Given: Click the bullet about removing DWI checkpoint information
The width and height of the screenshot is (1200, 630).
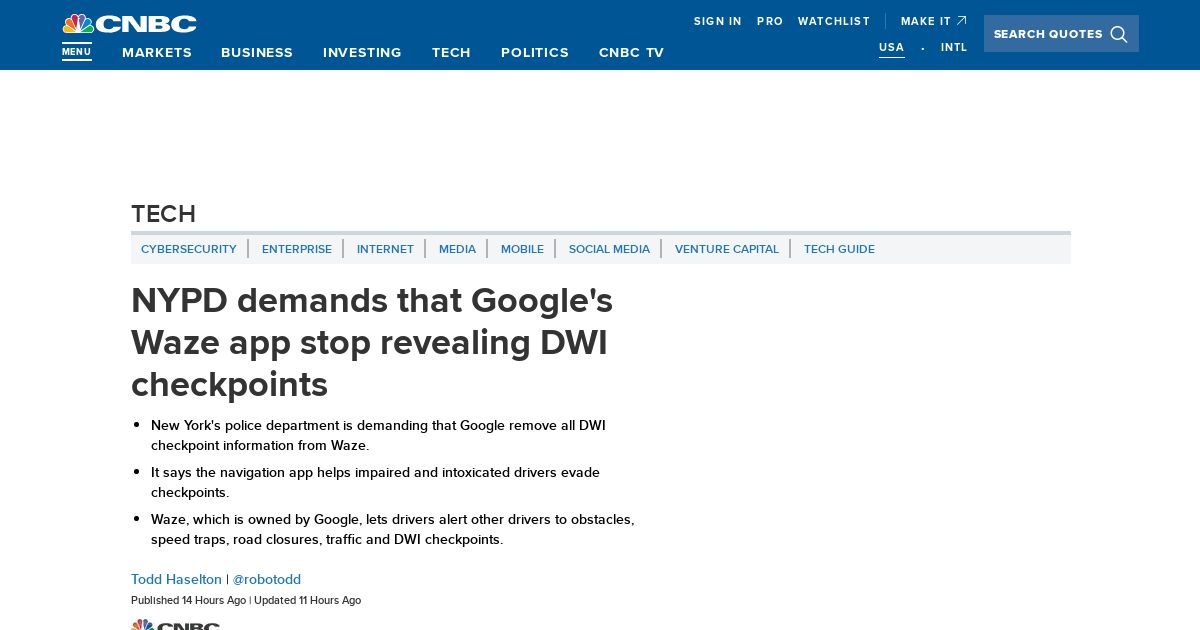Looking at the screenshot, I should coord(378,435).
